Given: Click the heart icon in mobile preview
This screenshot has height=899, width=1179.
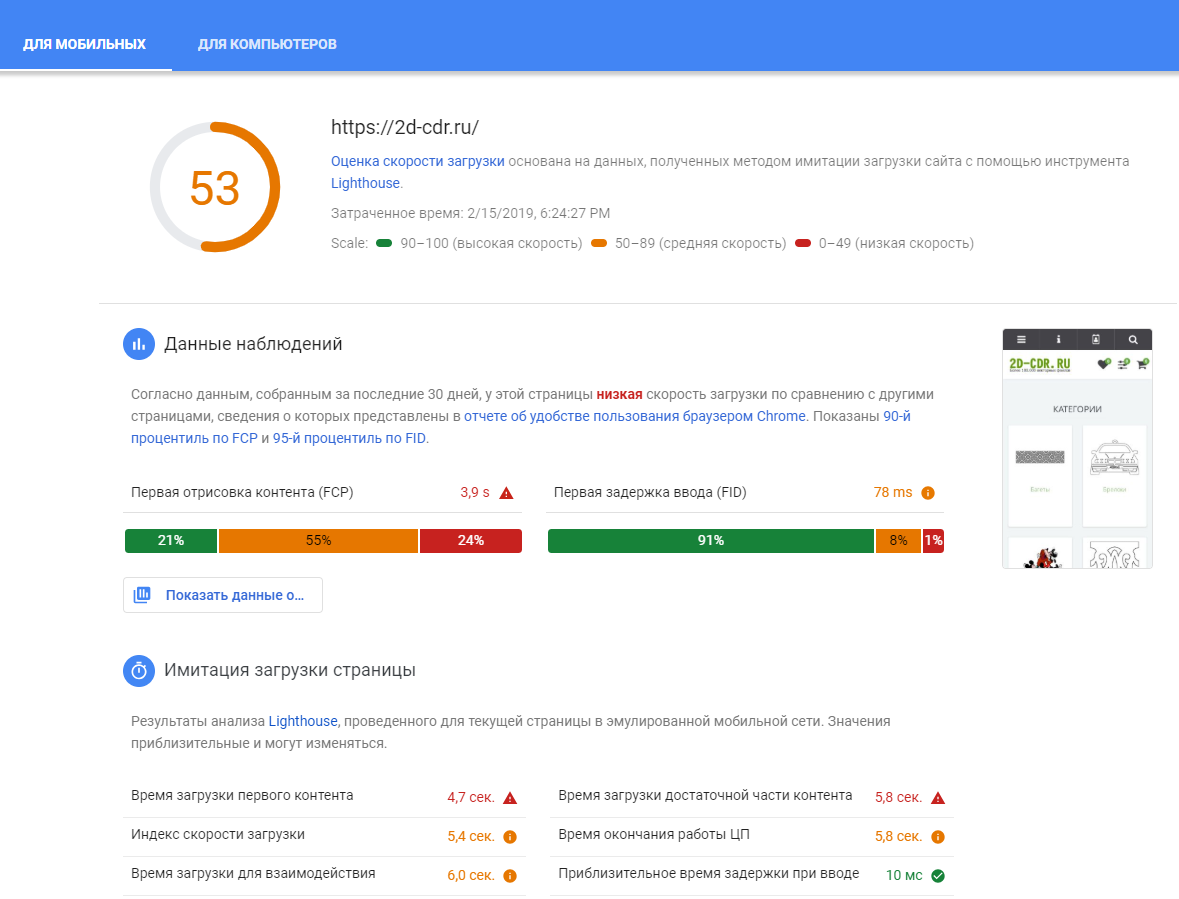Looking at the screenshot, I should point(1104,364).
